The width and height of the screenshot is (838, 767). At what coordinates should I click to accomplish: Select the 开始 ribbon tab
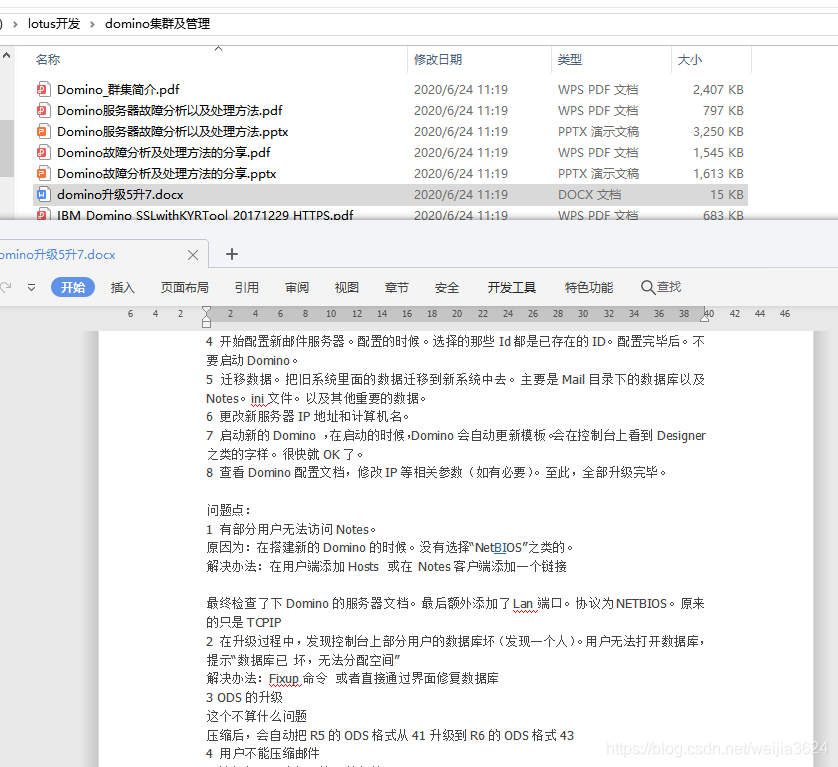[x=73, y=287]
